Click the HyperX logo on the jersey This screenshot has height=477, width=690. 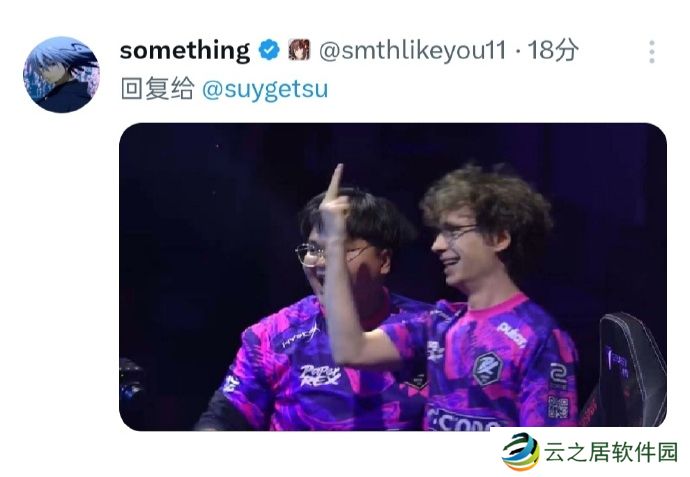pos(301,336)
